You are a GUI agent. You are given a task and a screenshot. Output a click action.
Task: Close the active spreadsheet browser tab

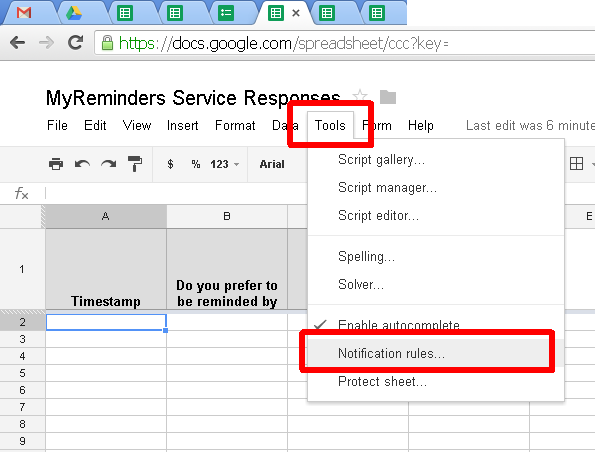point(296,13)
